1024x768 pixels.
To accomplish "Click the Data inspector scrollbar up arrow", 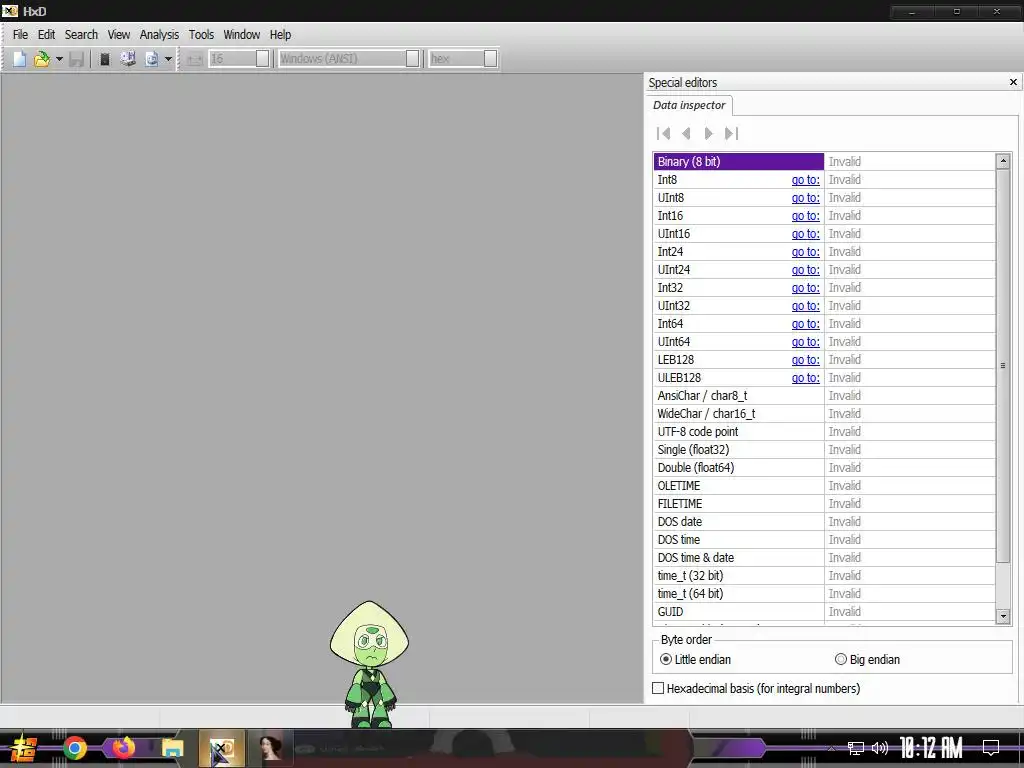I will [x=1003, y=161].
